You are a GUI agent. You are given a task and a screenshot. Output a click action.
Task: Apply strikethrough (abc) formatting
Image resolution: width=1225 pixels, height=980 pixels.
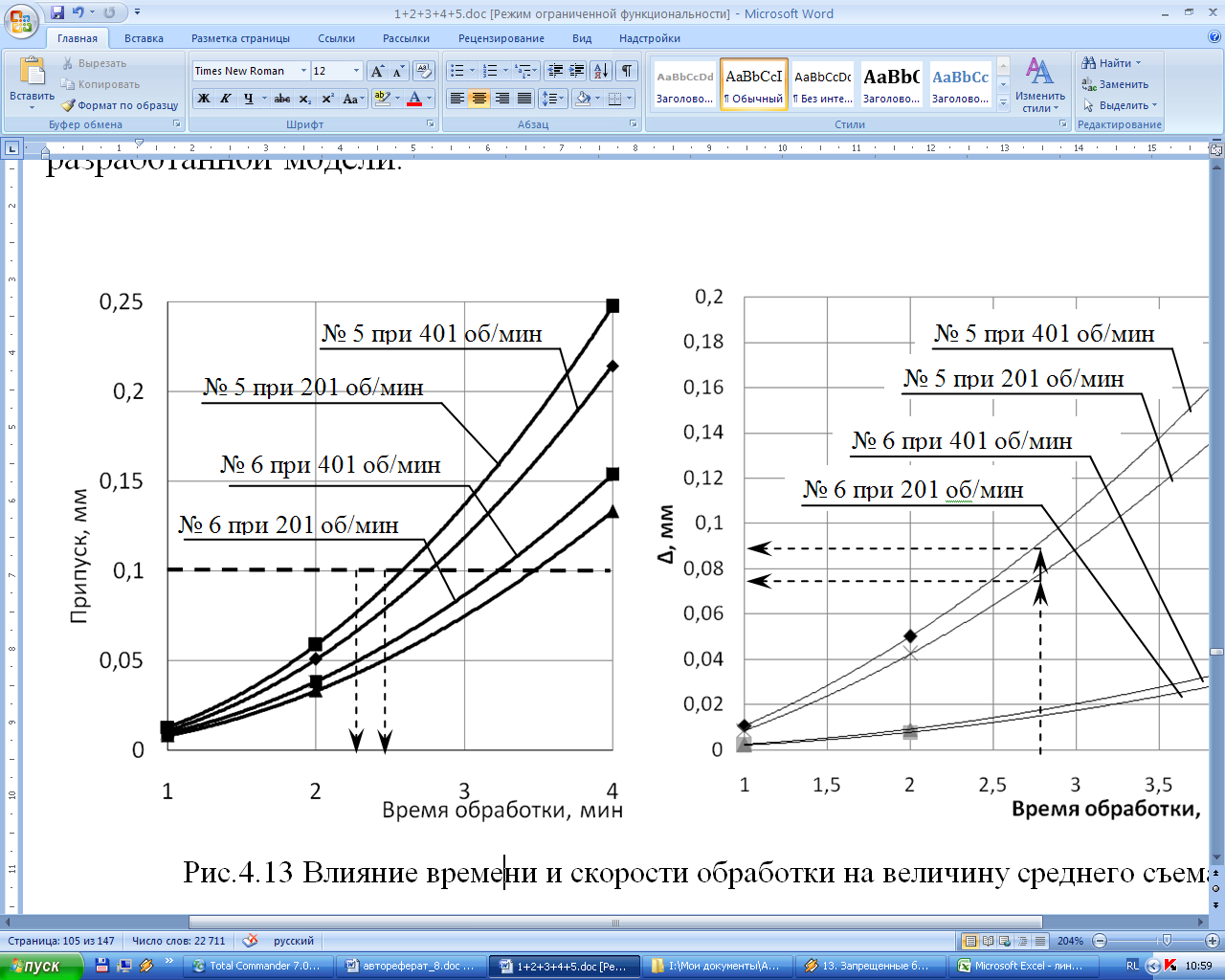tap(282, 99)
